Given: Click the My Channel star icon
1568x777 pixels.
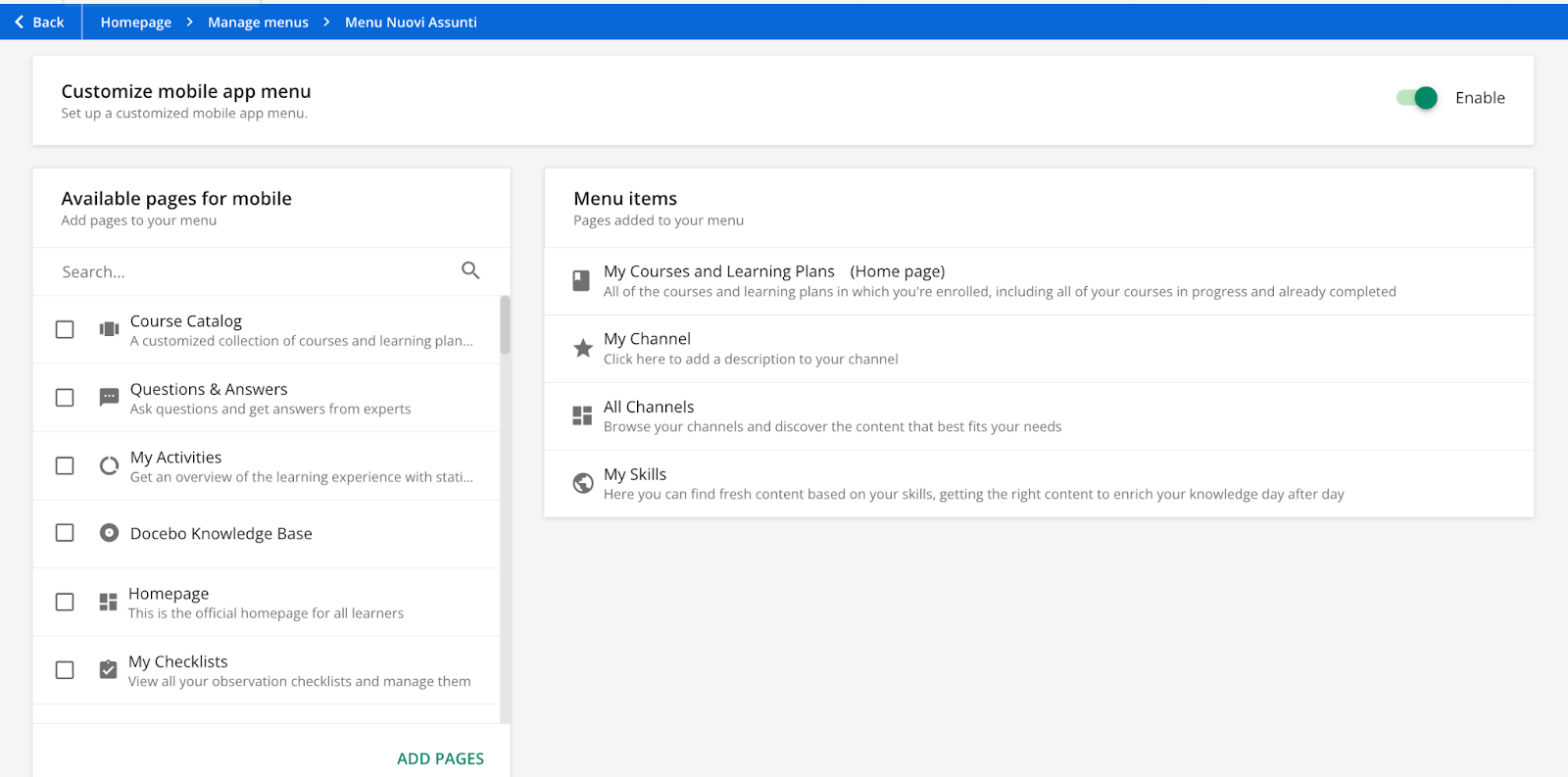Looking at the screenshot, I should pyautogui.click(x=583, y=348).
